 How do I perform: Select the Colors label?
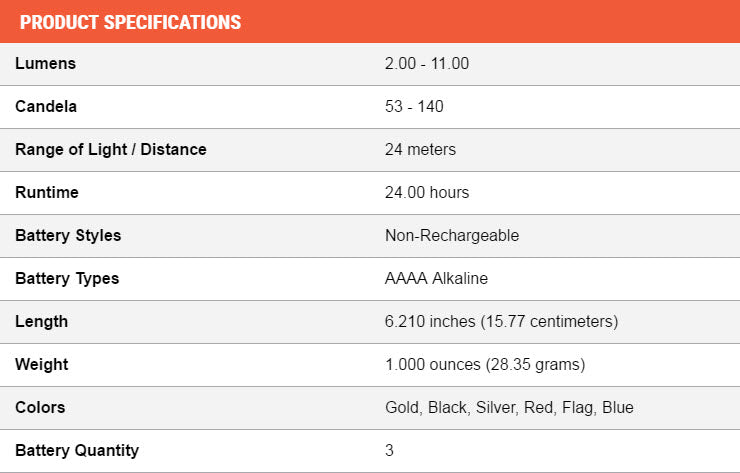(40, 407)
